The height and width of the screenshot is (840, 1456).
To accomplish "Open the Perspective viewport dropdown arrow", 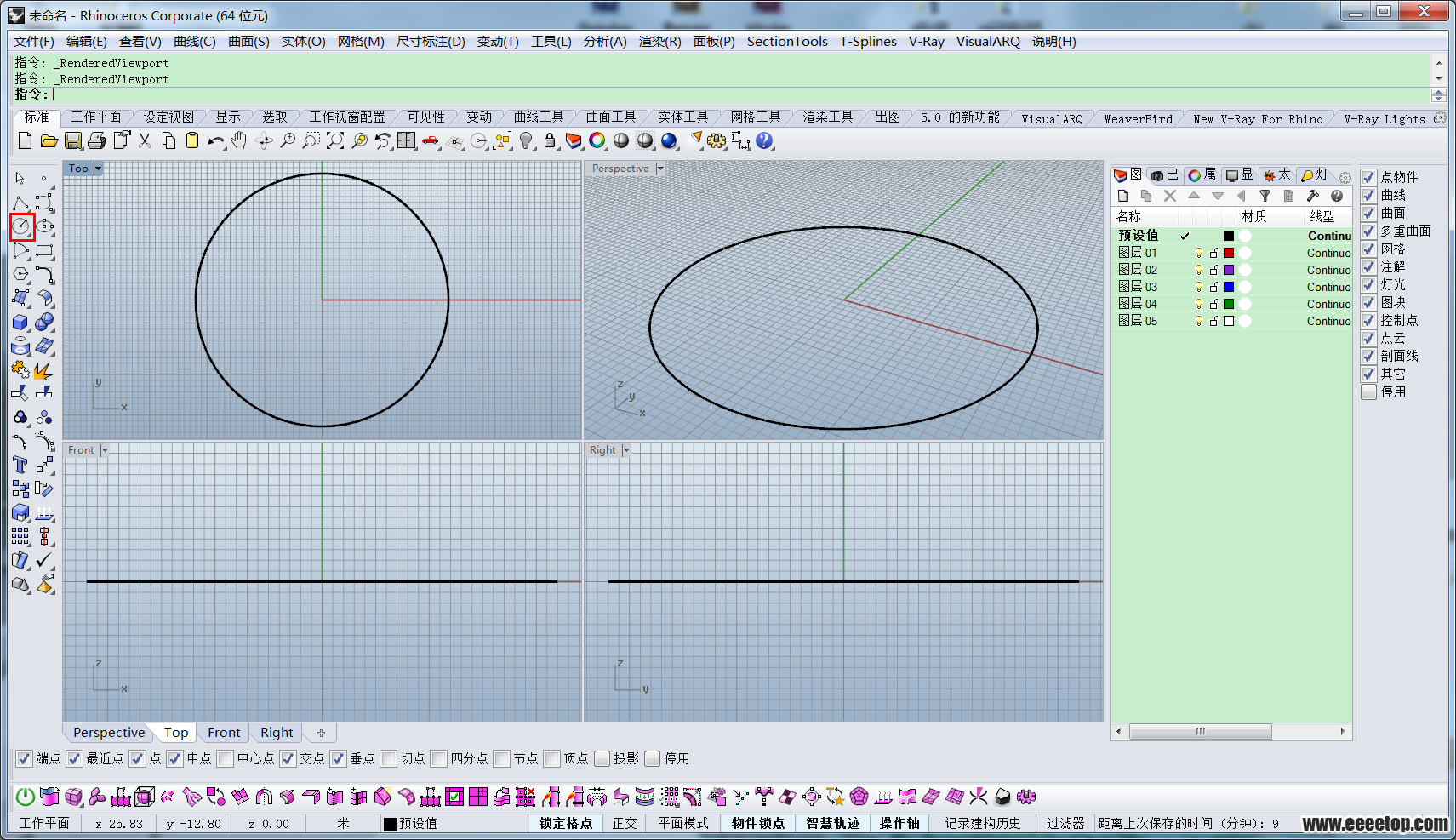I will click(x=660, y=169).
